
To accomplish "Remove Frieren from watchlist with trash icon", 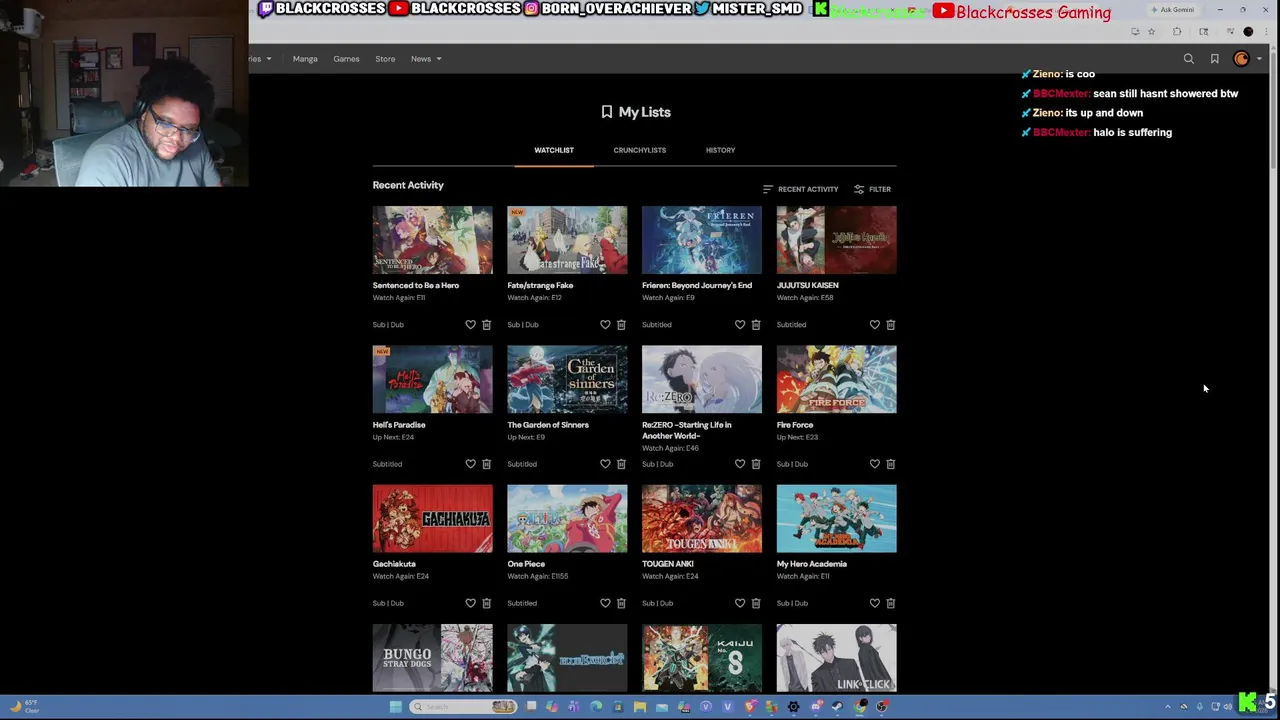I will coord(756,325).
